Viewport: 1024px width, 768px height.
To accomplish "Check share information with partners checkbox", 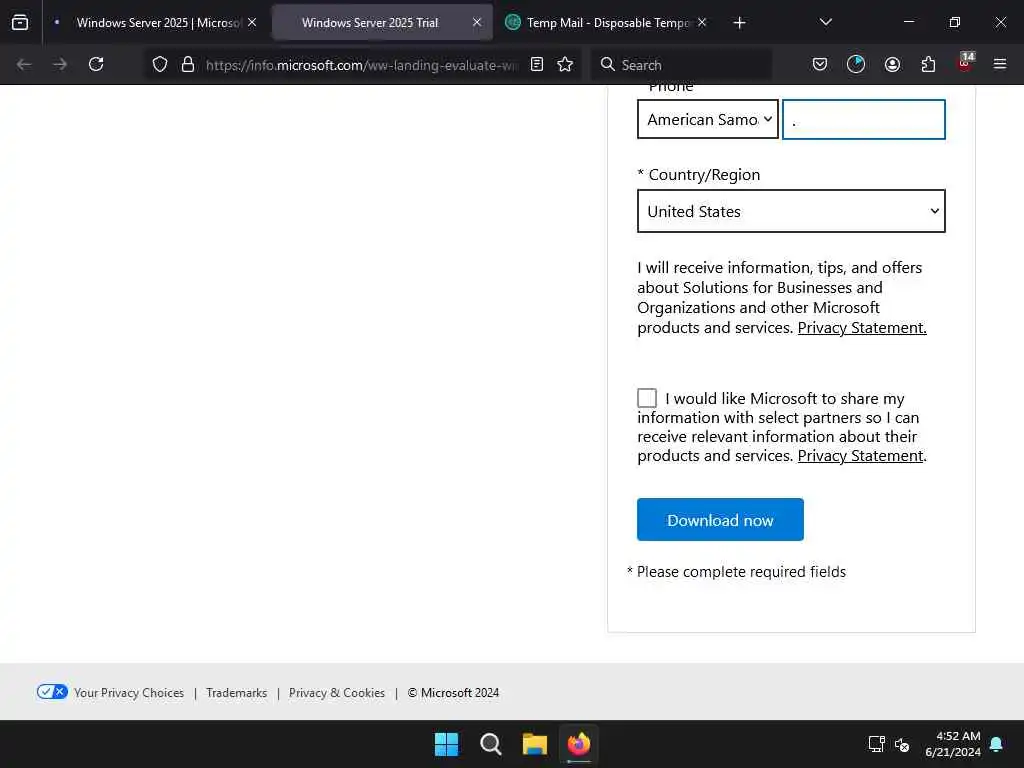I will click(647, 398).
